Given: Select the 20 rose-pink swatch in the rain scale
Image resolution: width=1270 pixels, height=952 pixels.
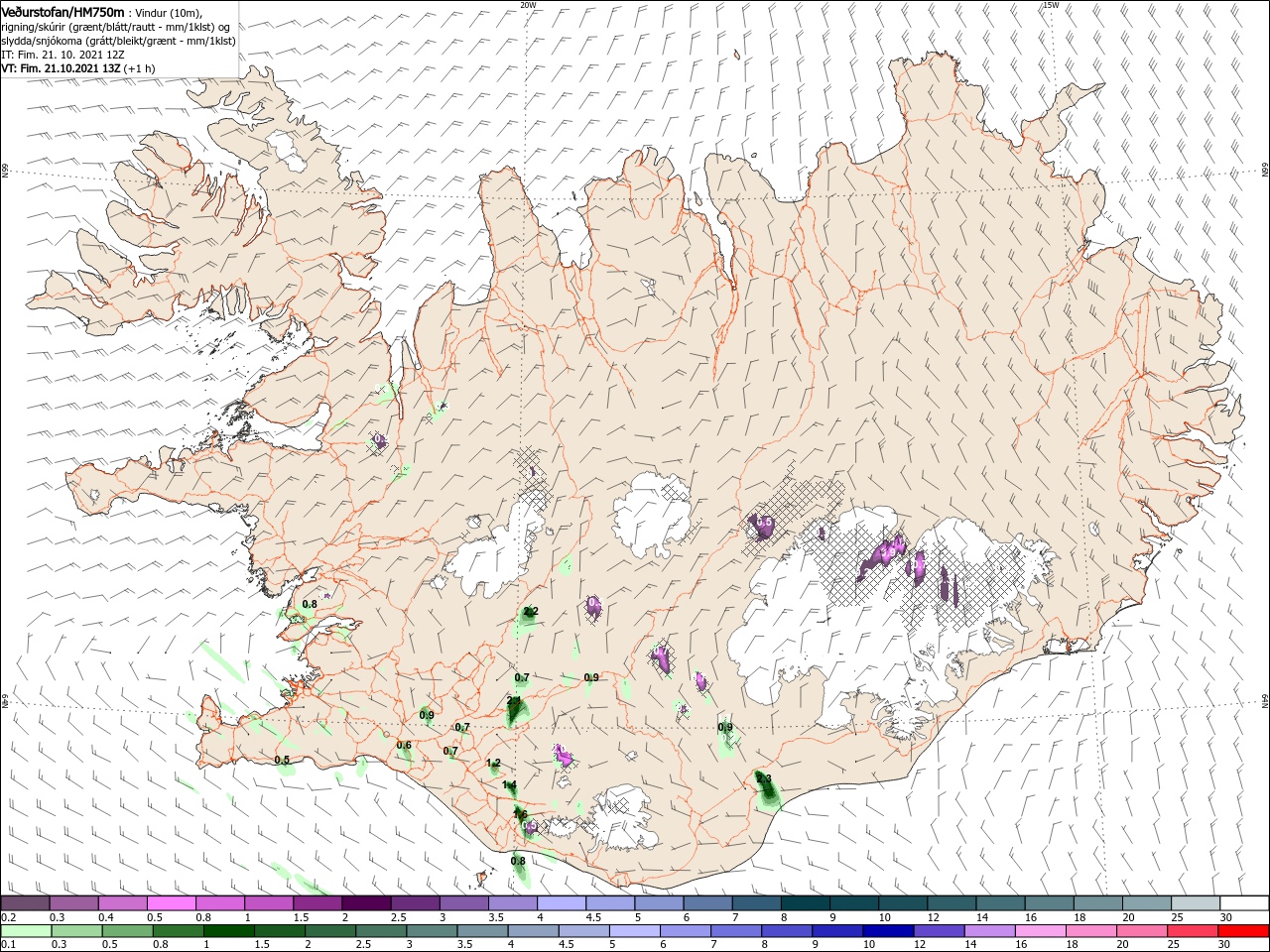Looking at the screenshot, I should coord(1143,931).
